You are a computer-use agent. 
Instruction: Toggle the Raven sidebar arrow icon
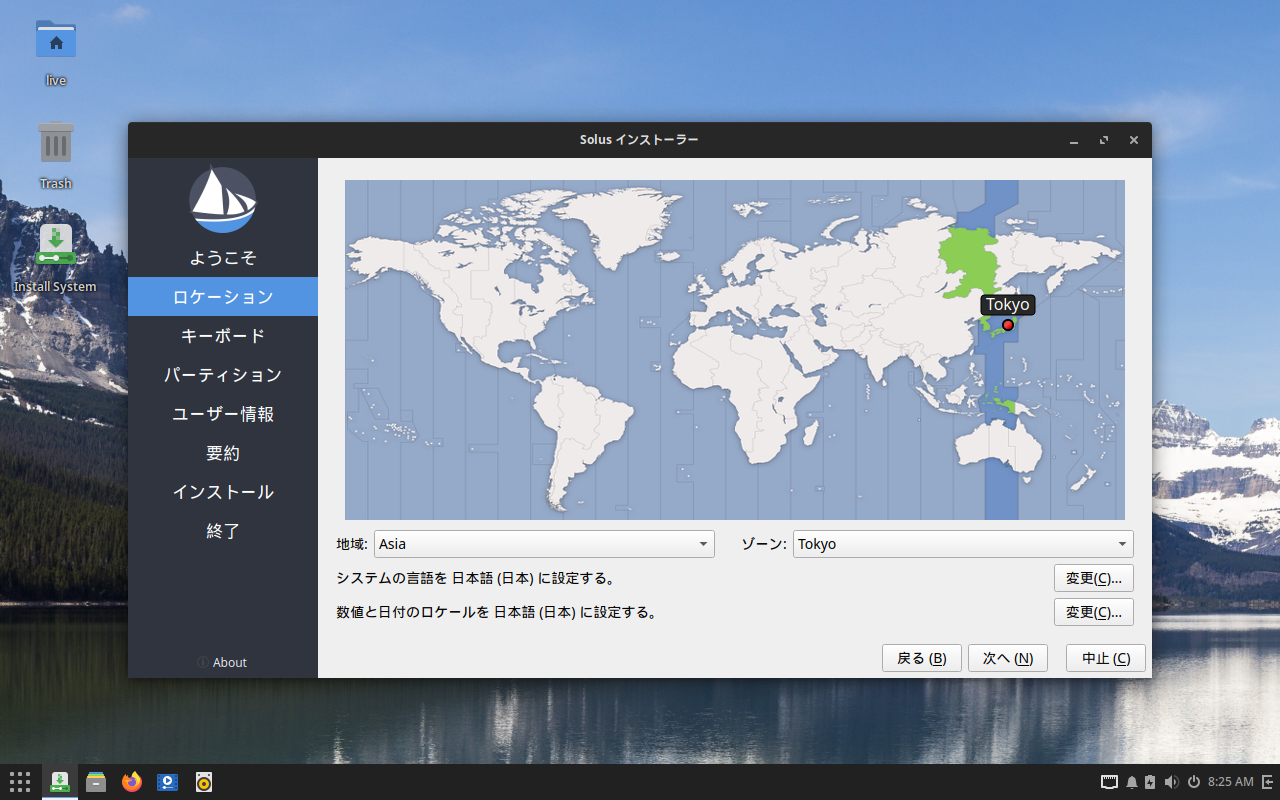tap(1267, 782)
